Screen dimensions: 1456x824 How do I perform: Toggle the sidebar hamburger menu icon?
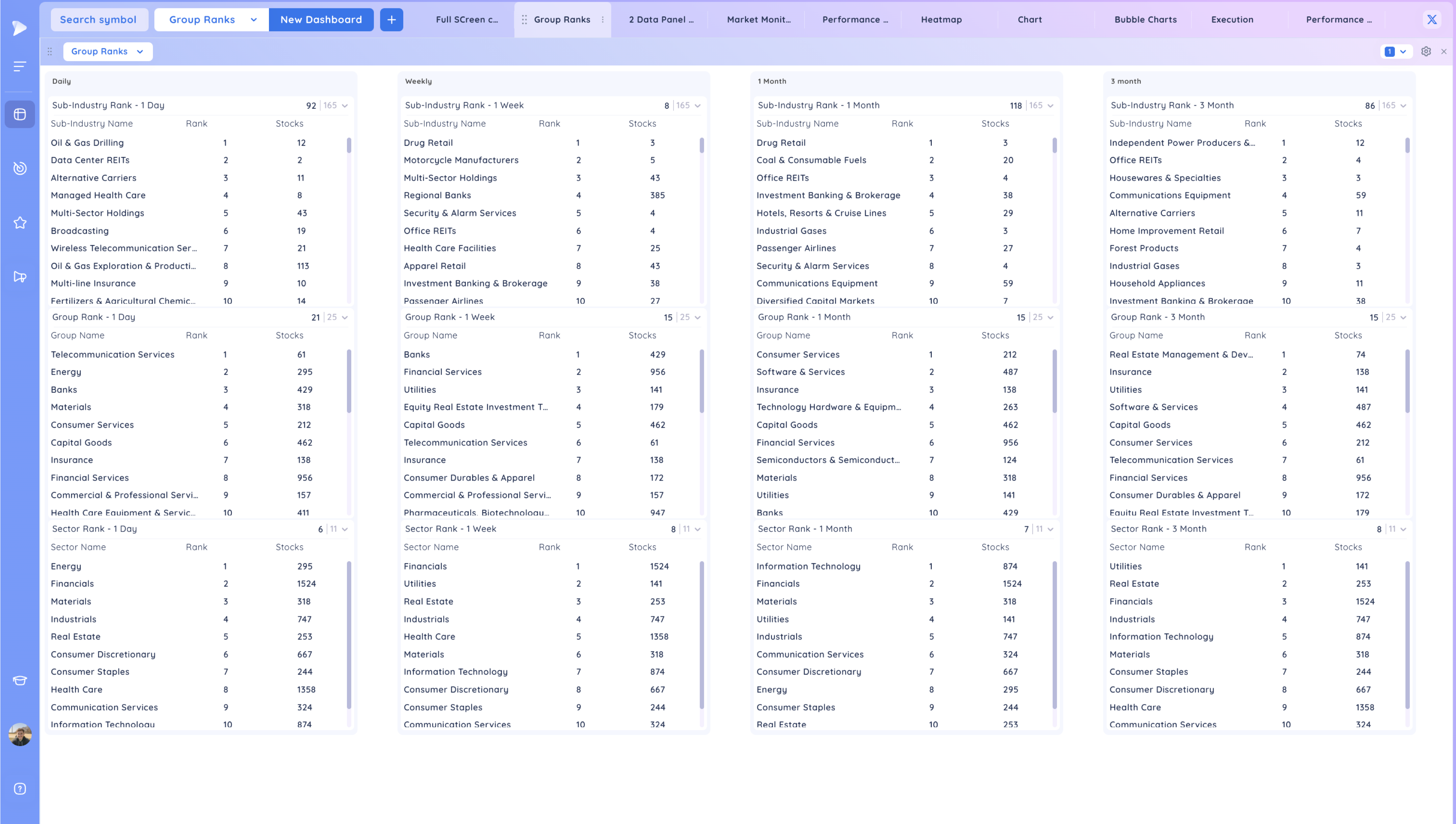click(x=20, y=67)
